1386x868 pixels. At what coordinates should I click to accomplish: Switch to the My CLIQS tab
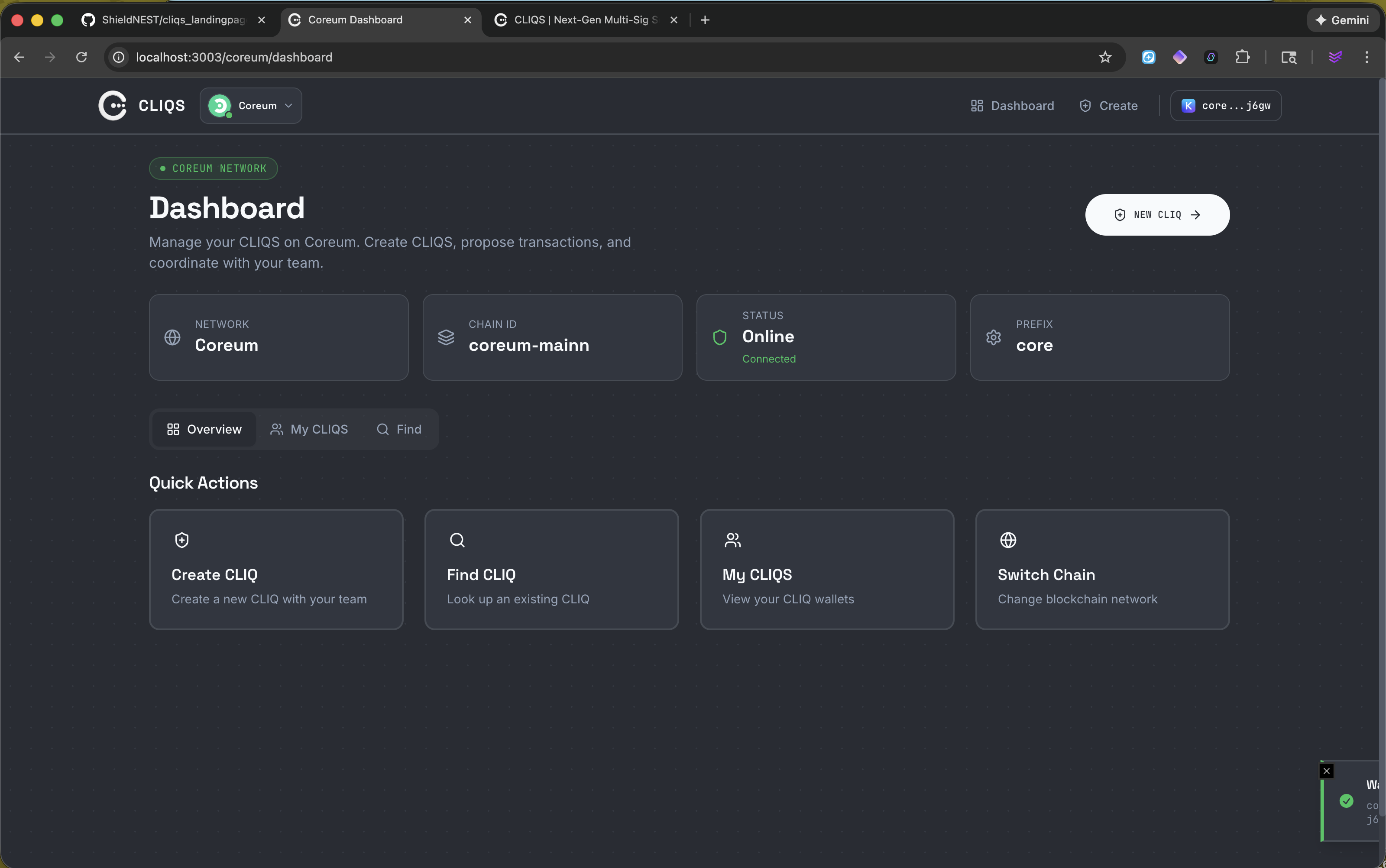[309, 429]
